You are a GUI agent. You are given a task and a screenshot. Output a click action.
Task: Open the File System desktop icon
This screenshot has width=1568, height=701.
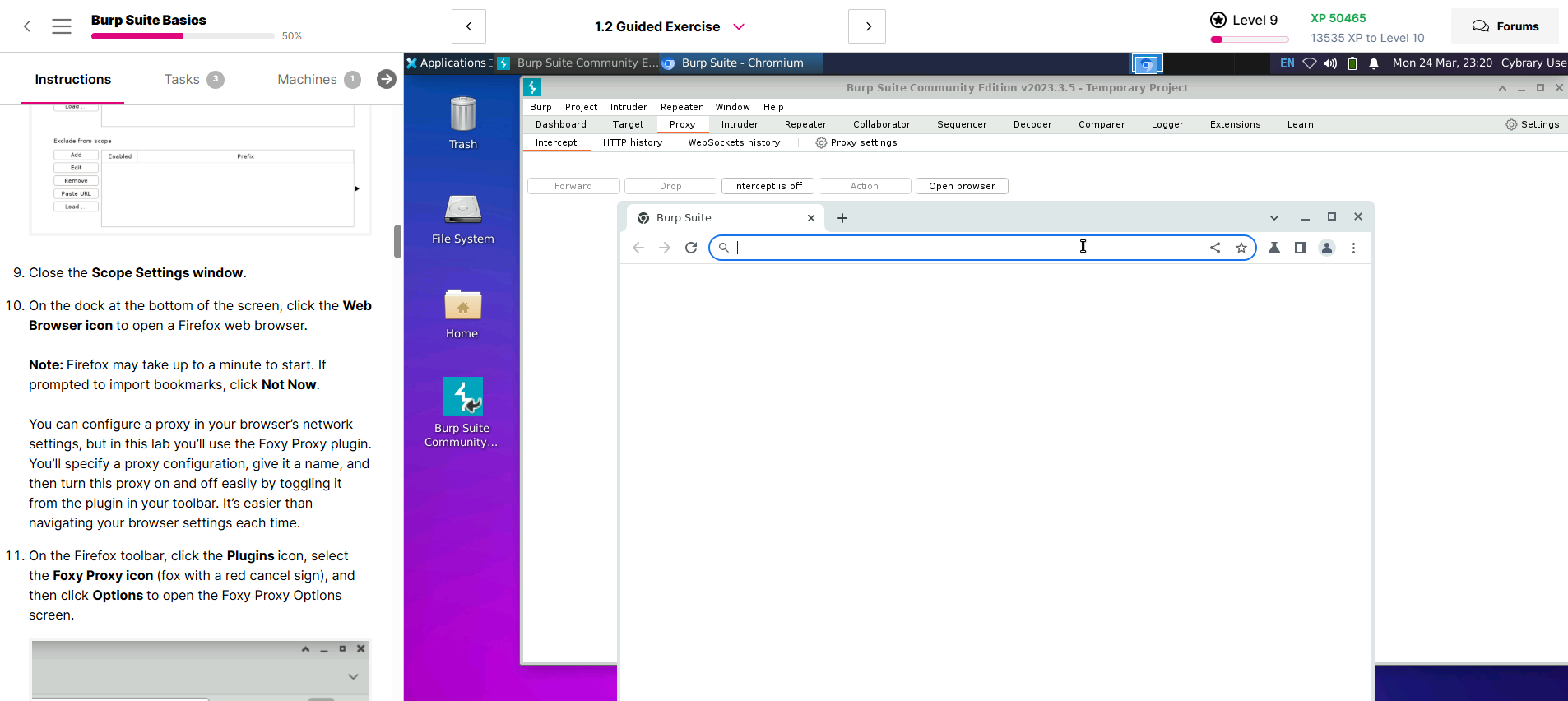point(462,219)
